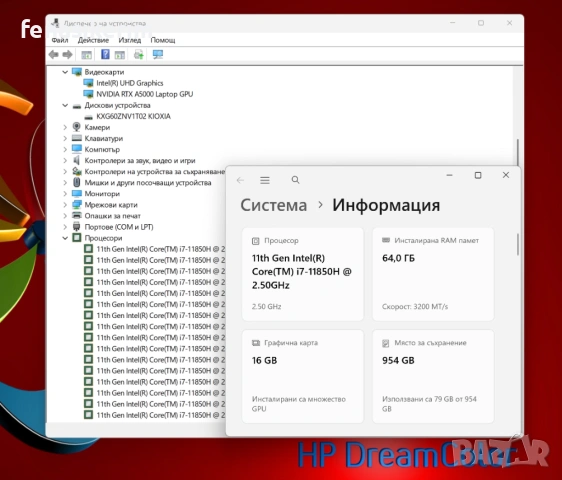Click the Скорост: 3200 MT/s text
The height and width of the screenshot is (480, 562).
tap(415, 307)
